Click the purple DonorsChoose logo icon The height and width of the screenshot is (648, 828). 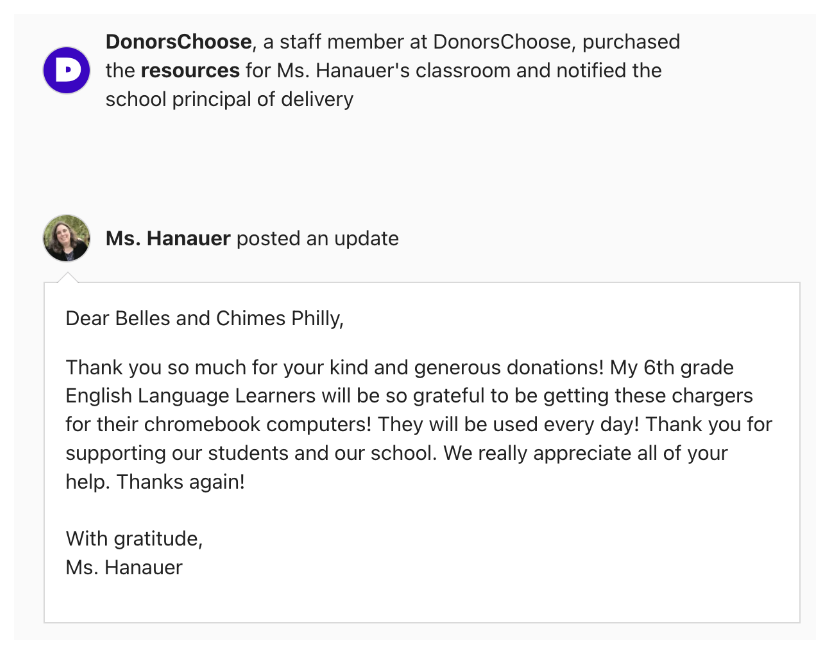tap(66, 70)
